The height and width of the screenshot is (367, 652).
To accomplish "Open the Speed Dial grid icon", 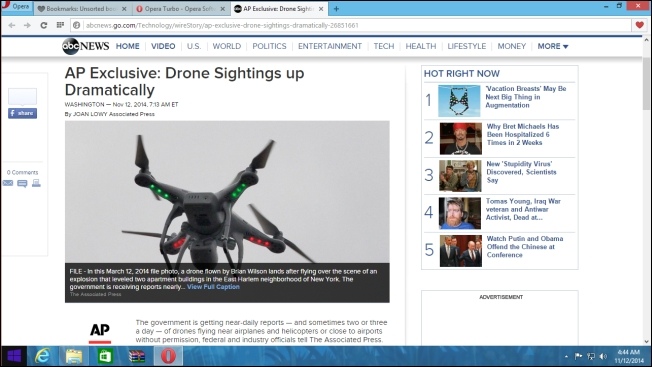I will (x=60, y=25).
